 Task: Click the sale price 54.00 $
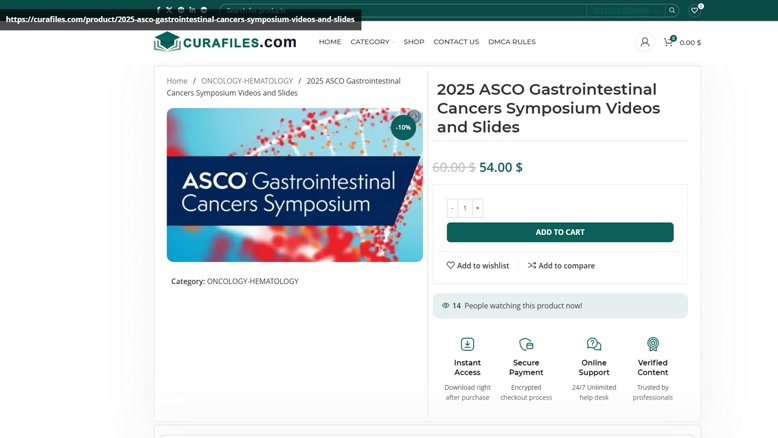[501, 167]
